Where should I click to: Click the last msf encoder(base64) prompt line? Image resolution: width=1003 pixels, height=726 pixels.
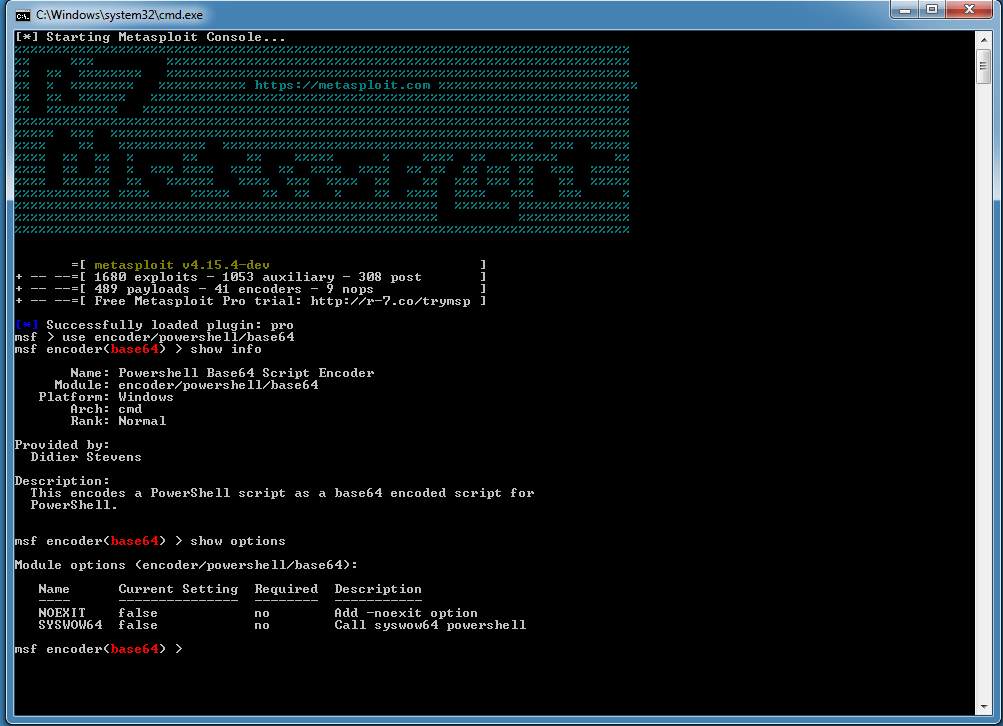pos(98,649)
